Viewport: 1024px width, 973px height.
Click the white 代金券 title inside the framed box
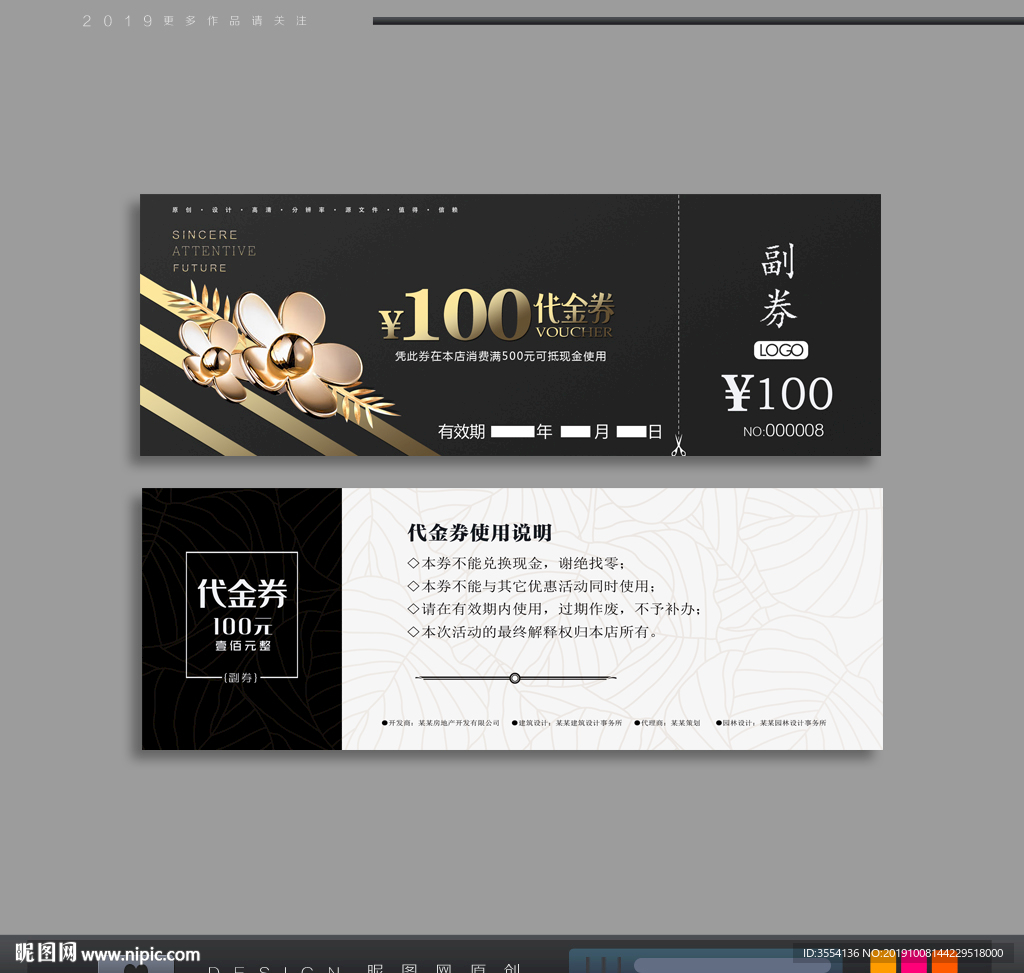(x=242, y=593)
